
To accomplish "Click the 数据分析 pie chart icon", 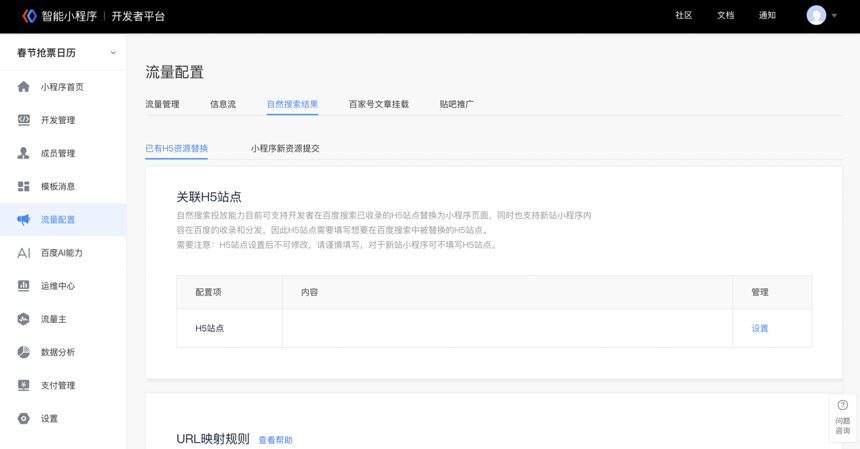I will coord(24,352).
